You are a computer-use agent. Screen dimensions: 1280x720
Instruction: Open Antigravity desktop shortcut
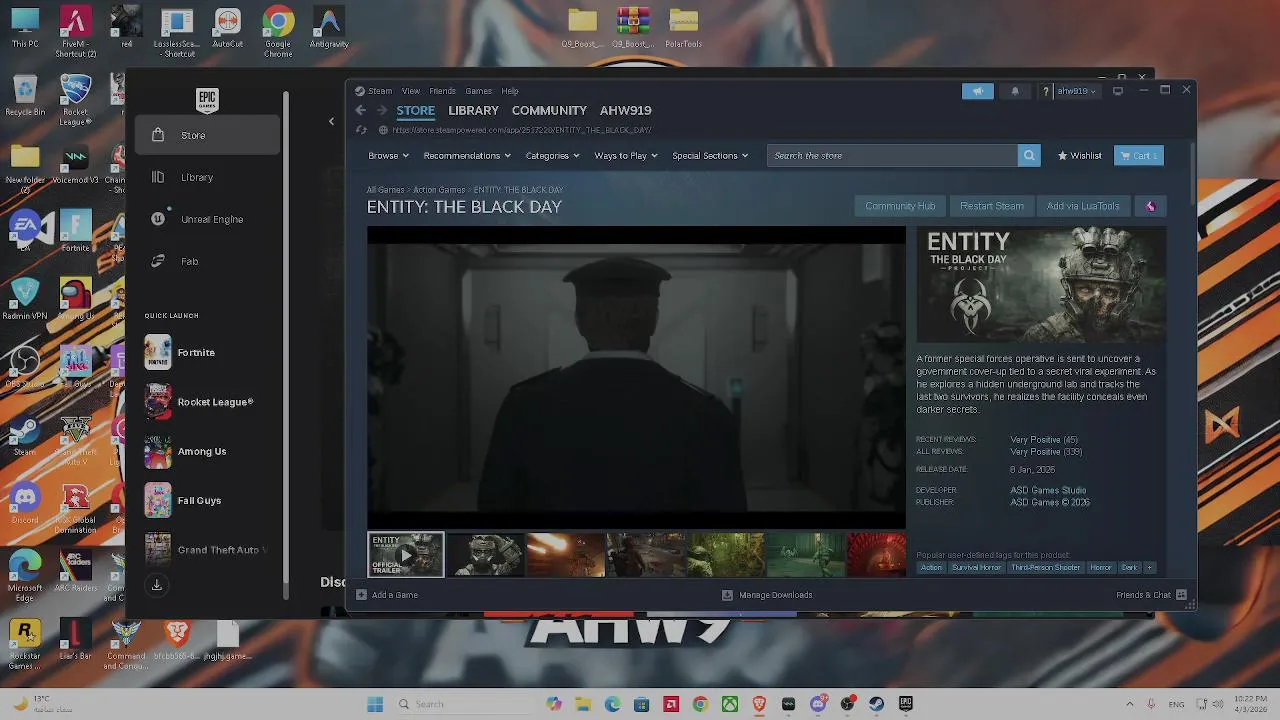[329, 28]
